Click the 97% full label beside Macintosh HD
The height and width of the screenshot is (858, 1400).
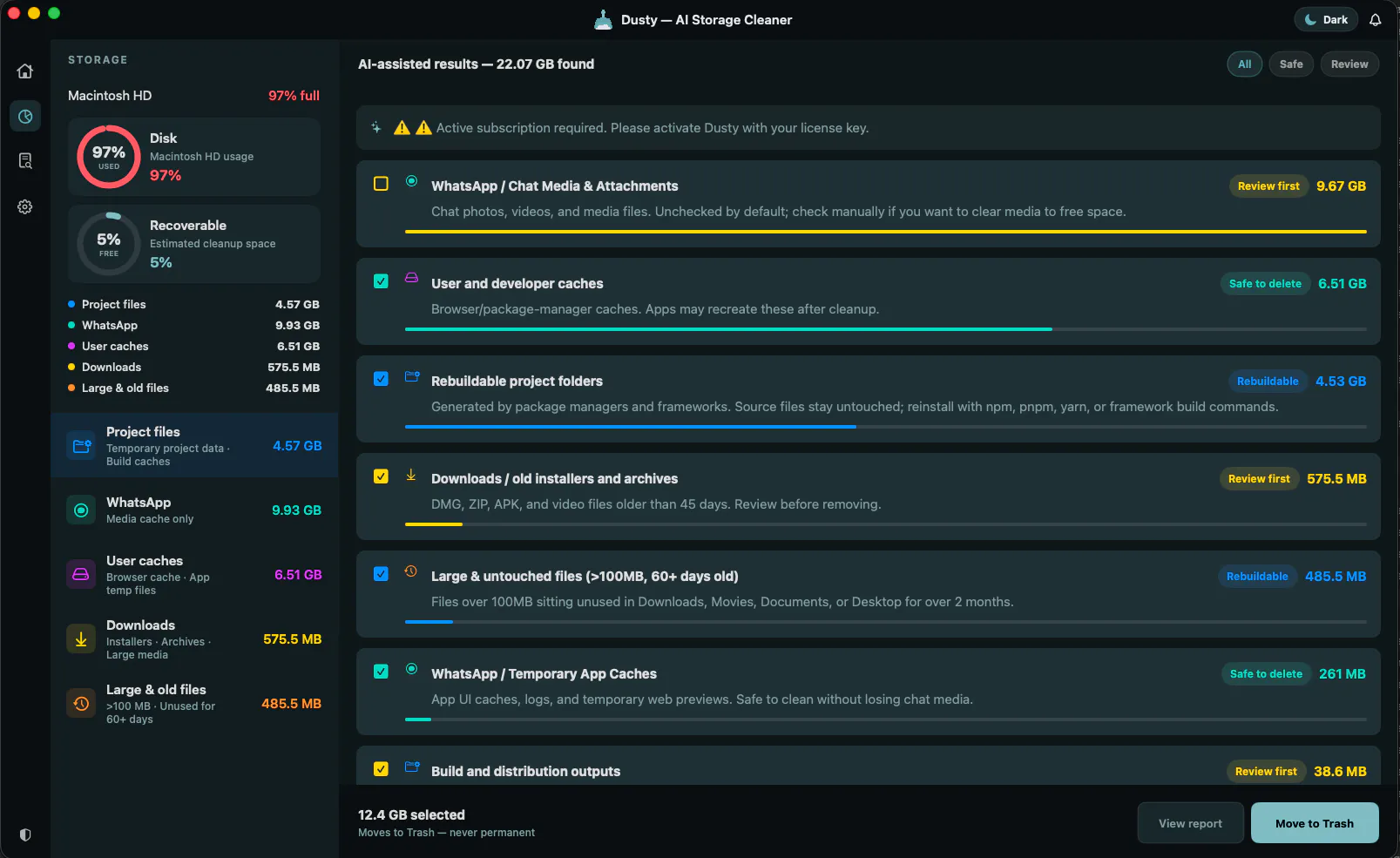tap(294, 96)
